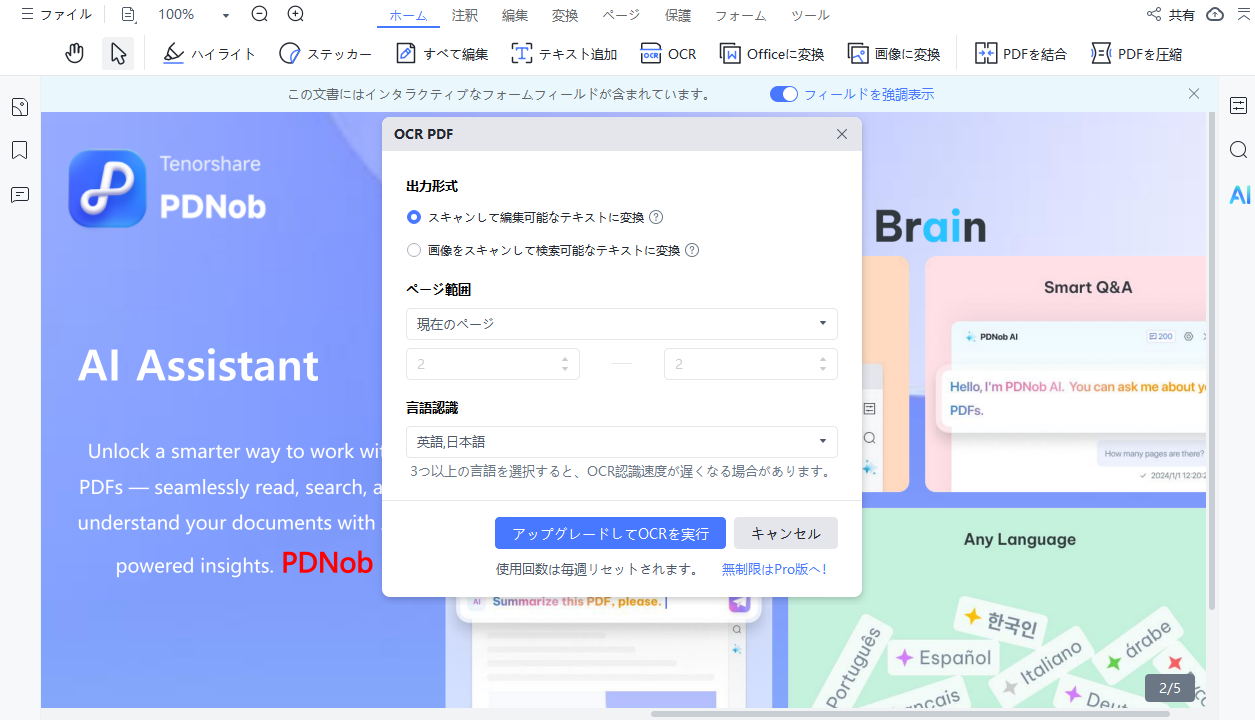Select the Hand pan tool
This screenshot has height=720, width=1255.
click(74, 54)
